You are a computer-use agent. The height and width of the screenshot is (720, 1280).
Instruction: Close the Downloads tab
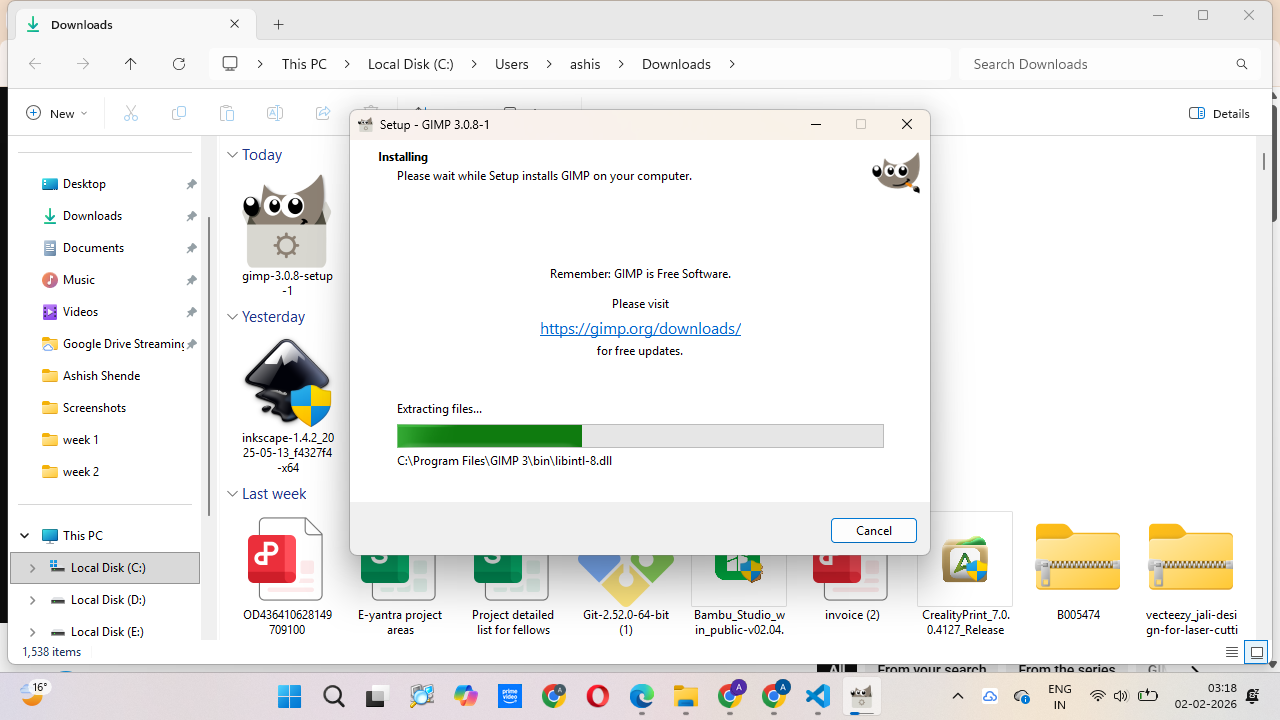(x=235, y=24)
